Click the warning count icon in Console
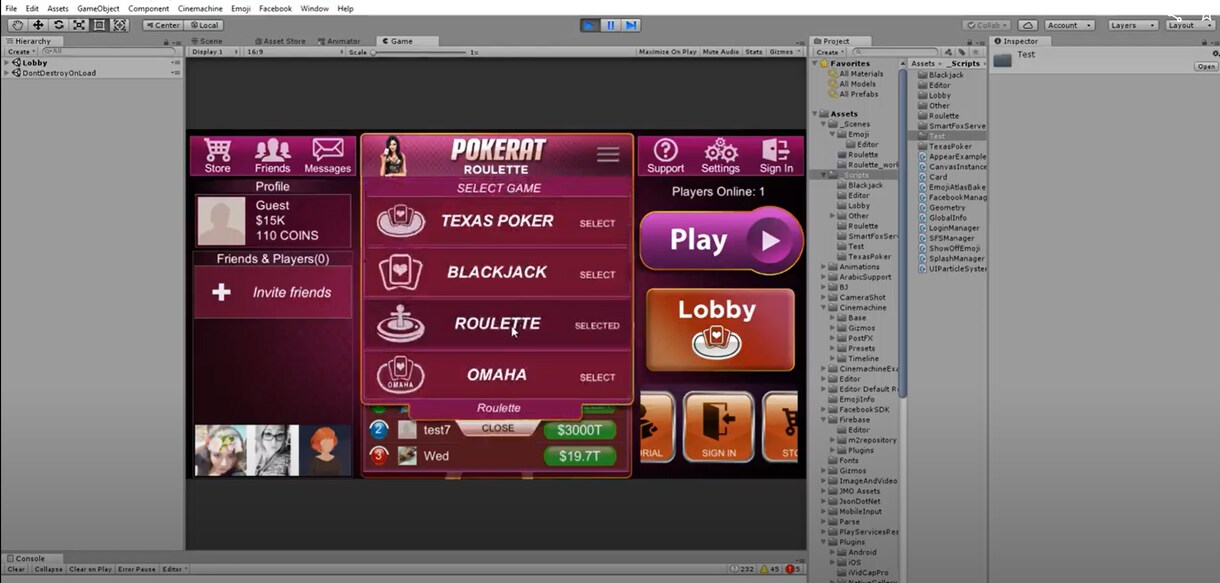The image size is (1220, 583). click(x=765, y=569)
